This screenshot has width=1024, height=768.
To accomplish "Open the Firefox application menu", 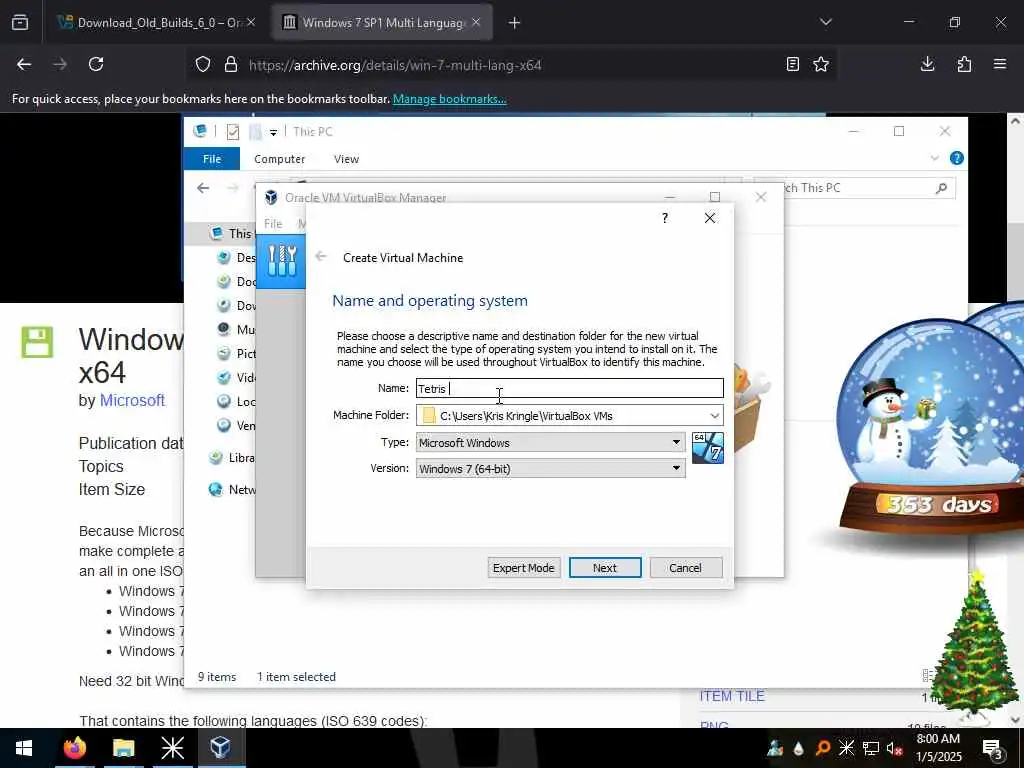I will [1000, 64].
